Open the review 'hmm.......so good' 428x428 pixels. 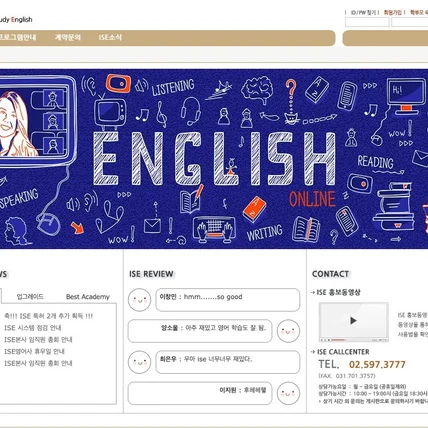pyautogui.click(x=228, y=300)
